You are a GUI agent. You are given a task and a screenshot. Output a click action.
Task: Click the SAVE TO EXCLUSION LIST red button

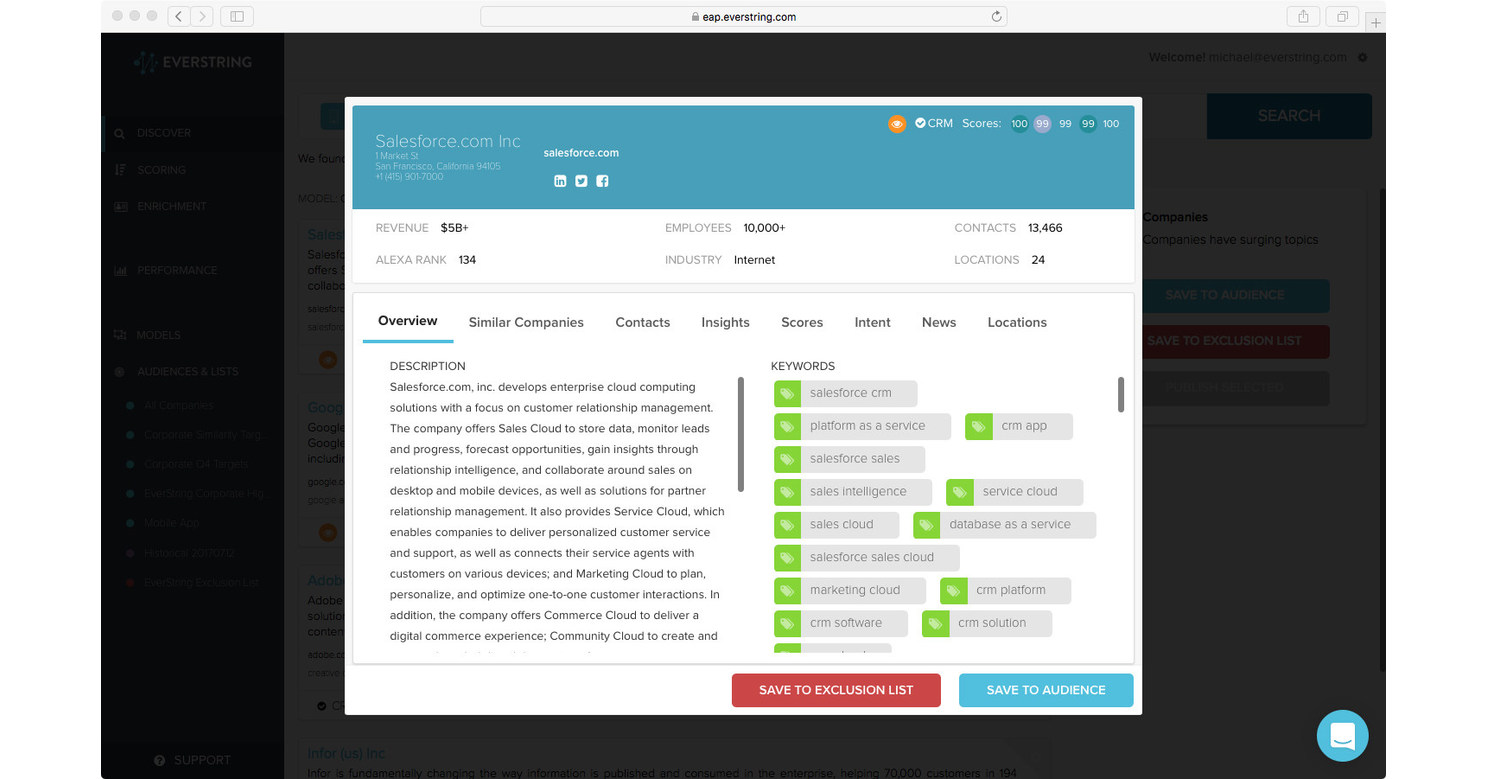tap(836, 690)
